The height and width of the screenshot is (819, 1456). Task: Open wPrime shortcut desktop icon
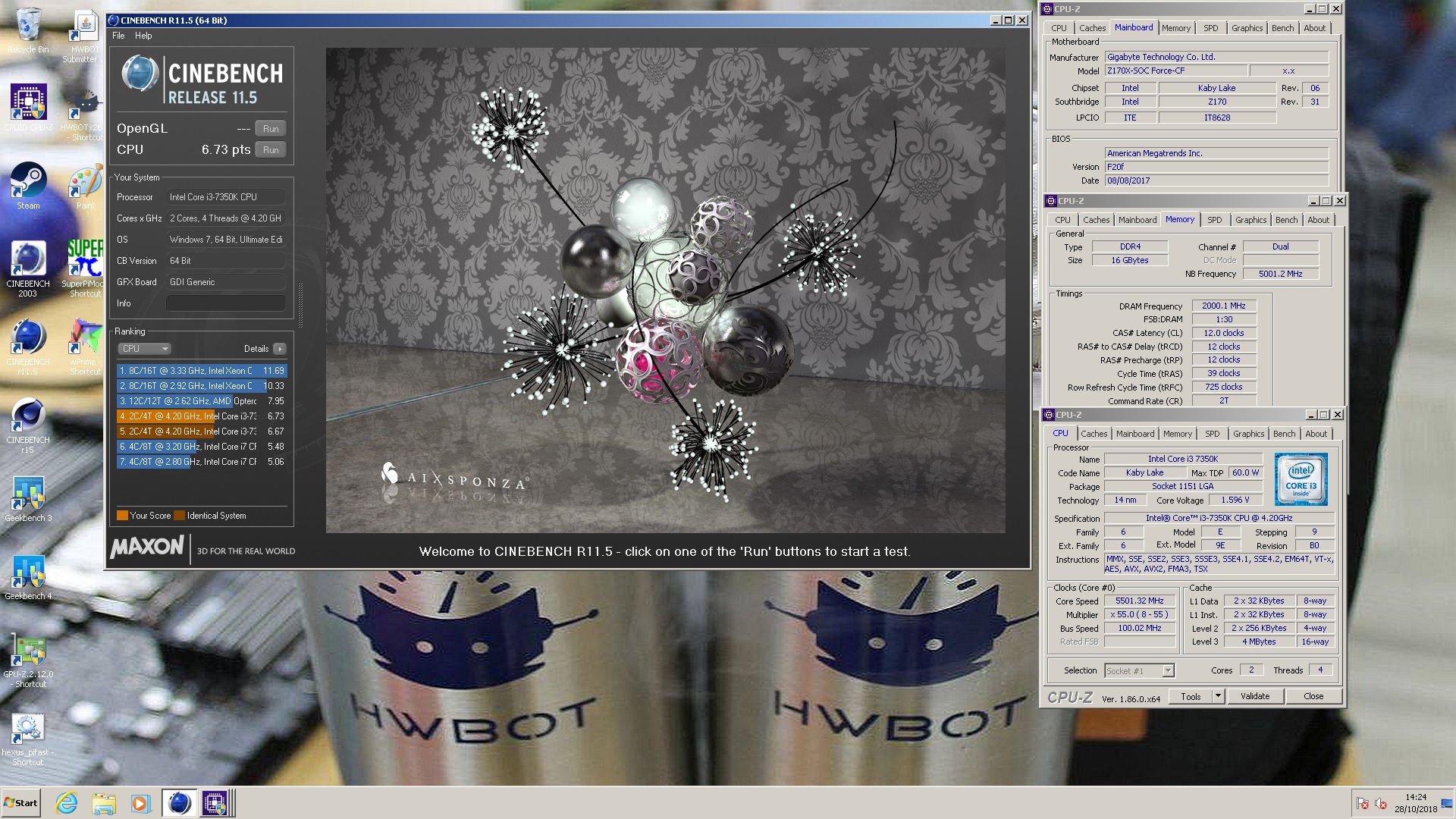pos(85,346)
